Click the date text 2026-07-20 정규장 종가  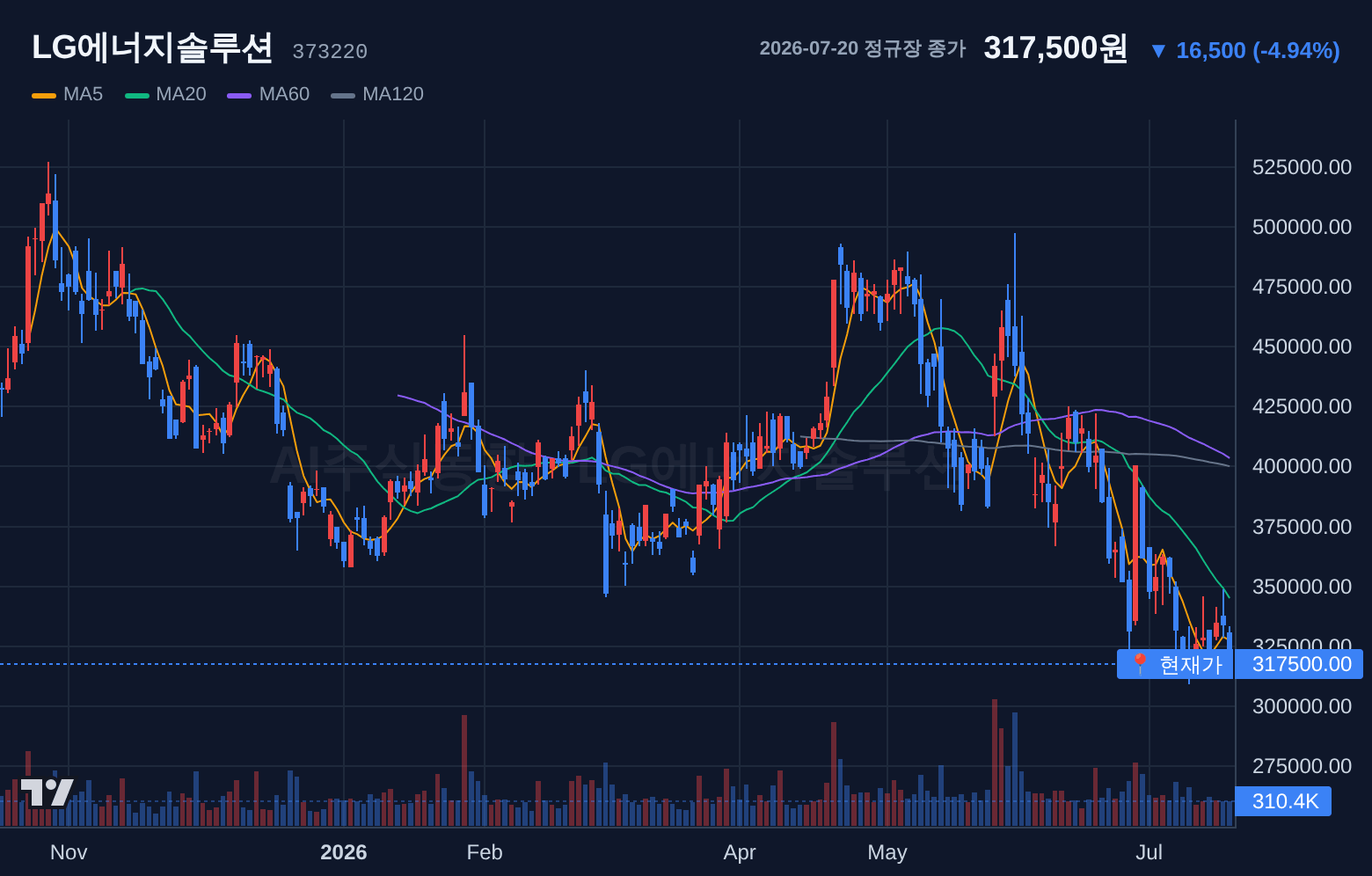coord(863,48)
